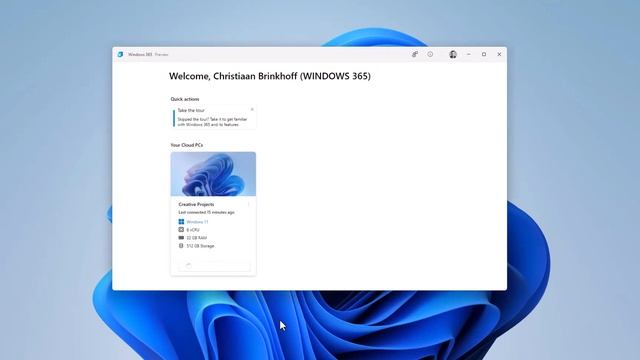Screen dimensions: 640x360
Task: Click the Creative Projects card title
Action: point(196,204)
